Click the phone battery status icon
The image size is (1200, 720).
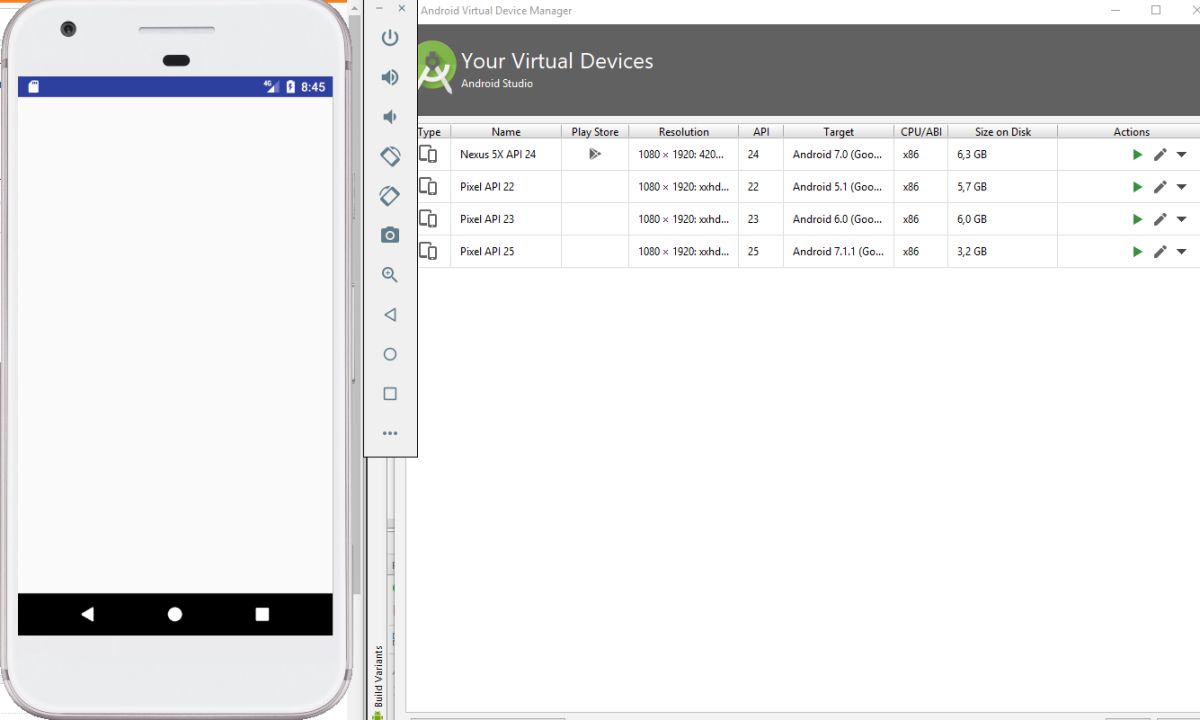[290, 87]
